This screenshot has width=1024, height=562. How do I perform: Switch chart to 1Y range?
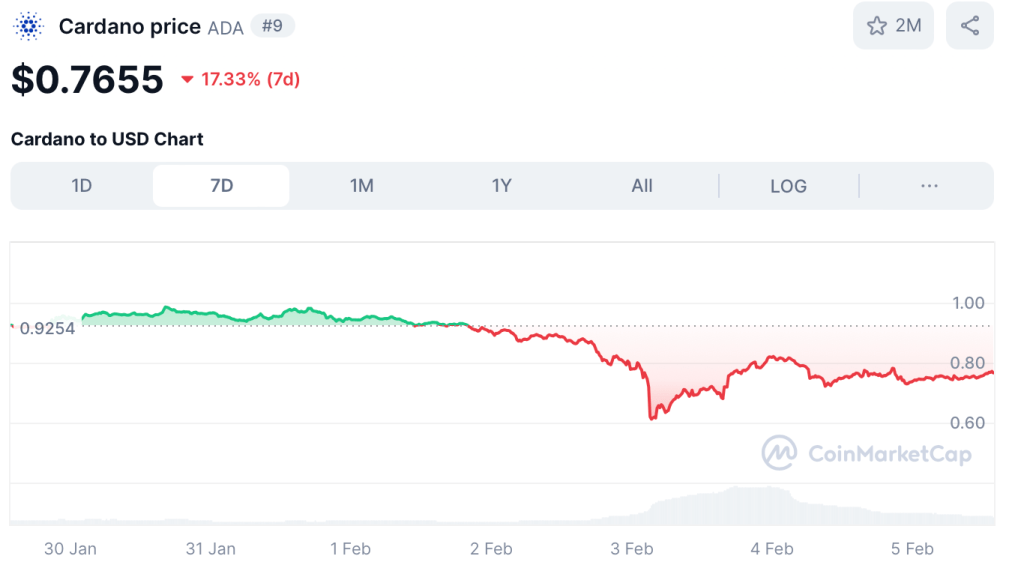[x=501, y=186]
